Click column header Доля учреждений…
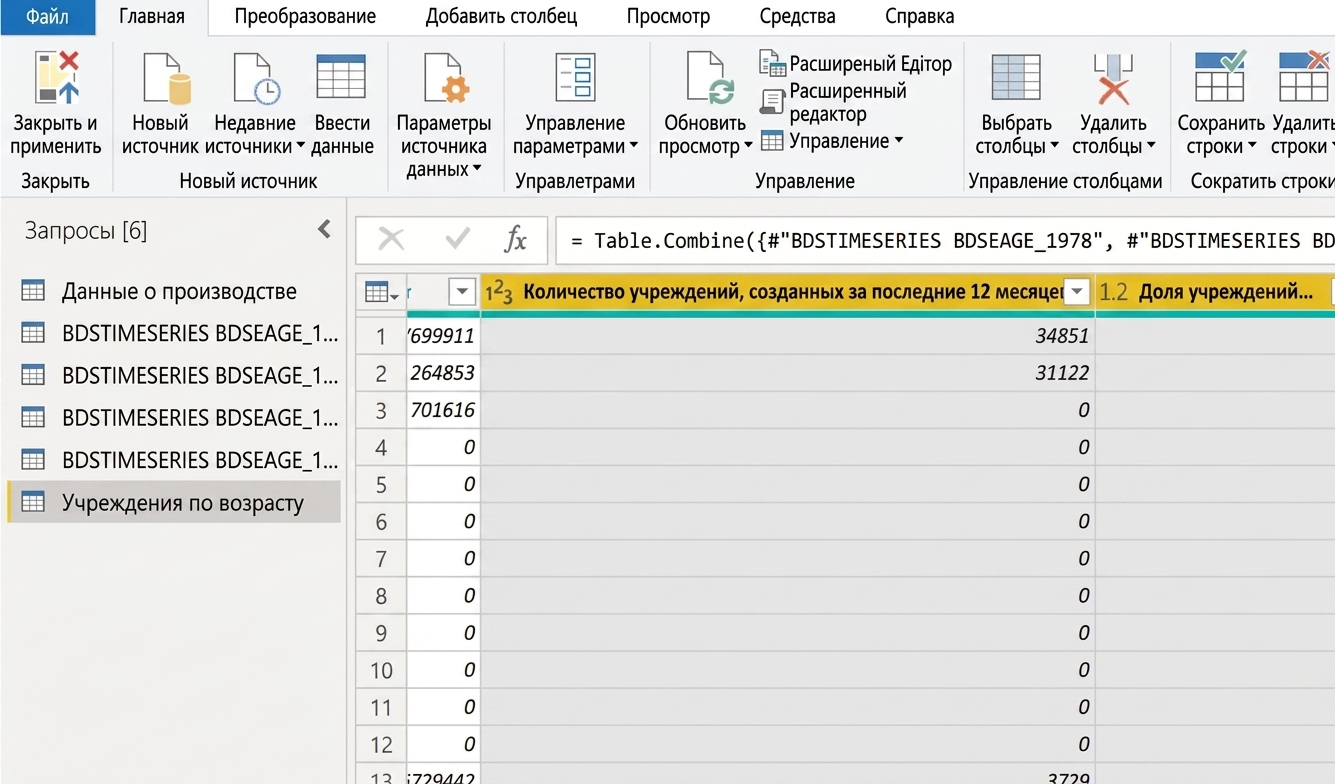This screenshot has width=1335, height=784. coord(1215,292)
